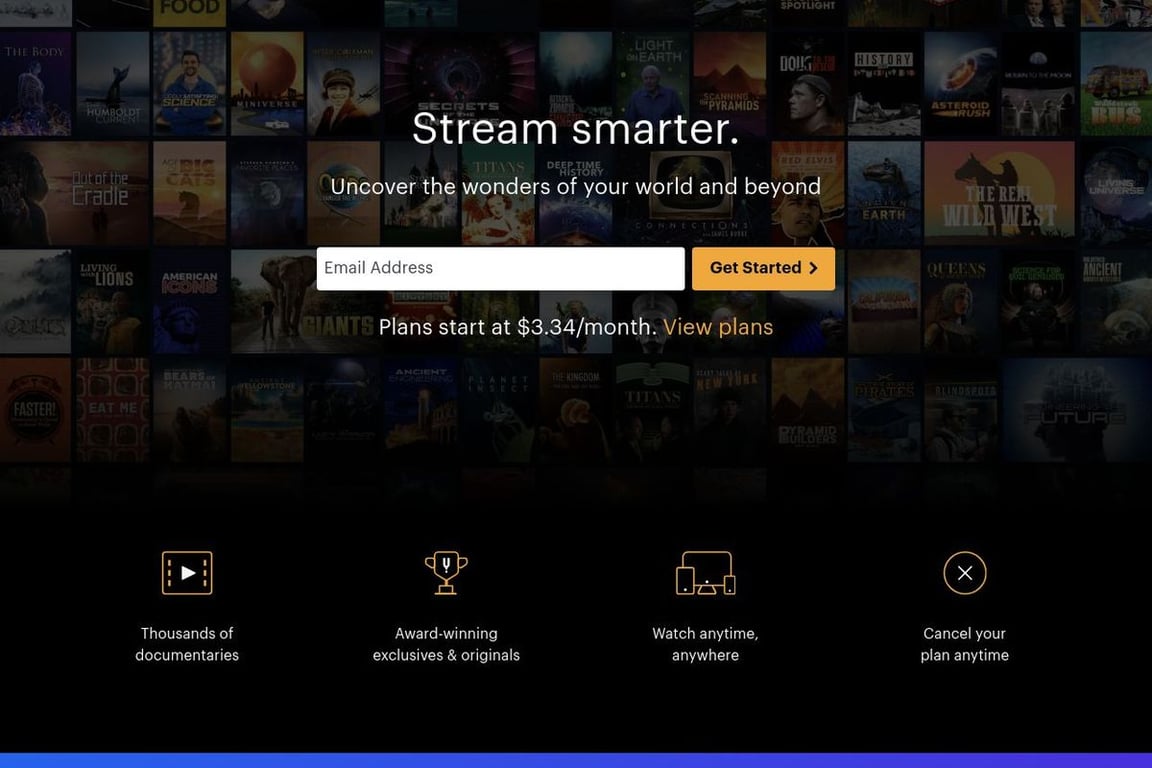This screenshot has height=768, width=1152.
Task: Open the Ancient Engineering poster
Action: (421, 410)
